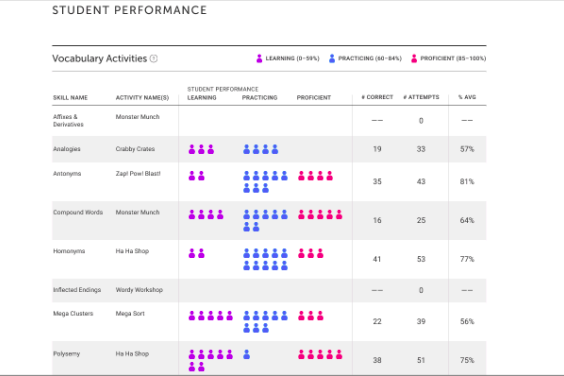Click first blue practicing icon in Antonyms row

[x=246, y=176]
